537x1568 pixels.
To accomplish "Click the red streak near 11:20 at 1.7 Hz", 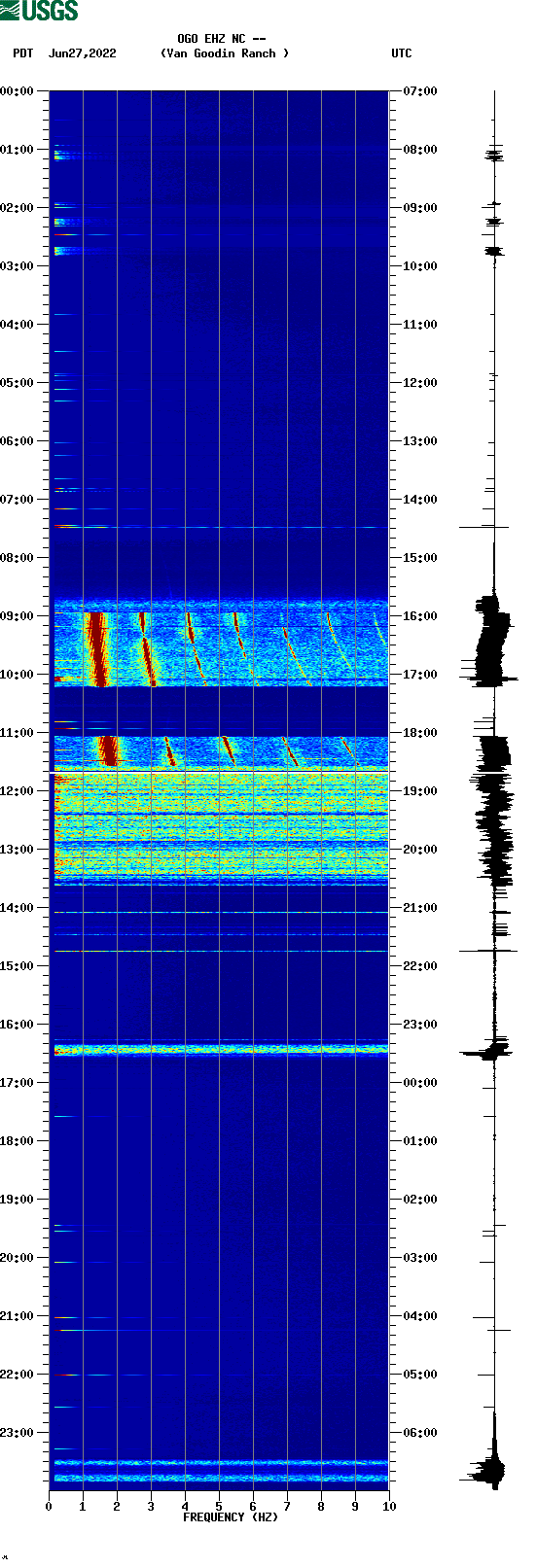I will tap(108, 750).
